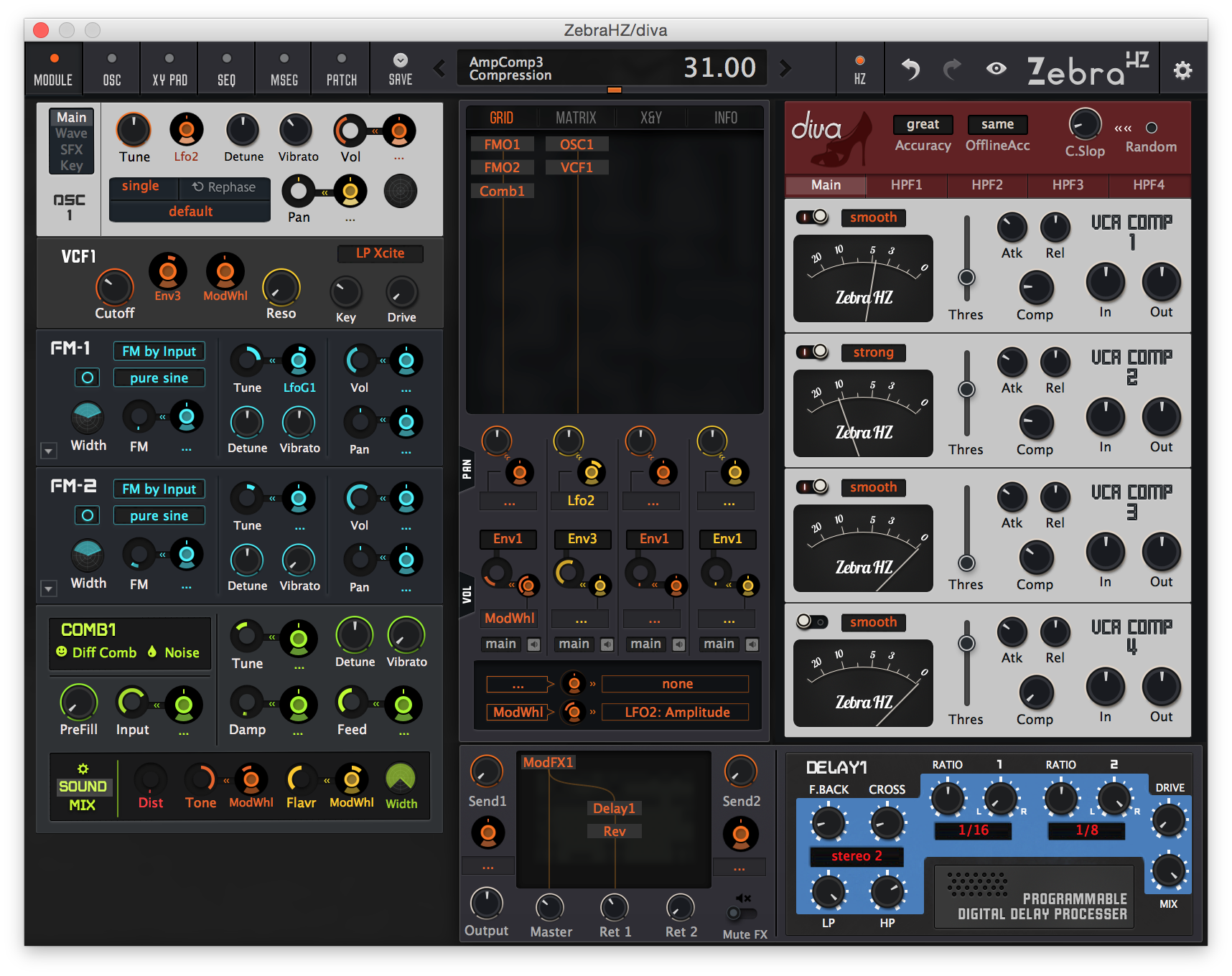
Task: Click the Comp 1 Atk knob
Action: (1012, 227)
